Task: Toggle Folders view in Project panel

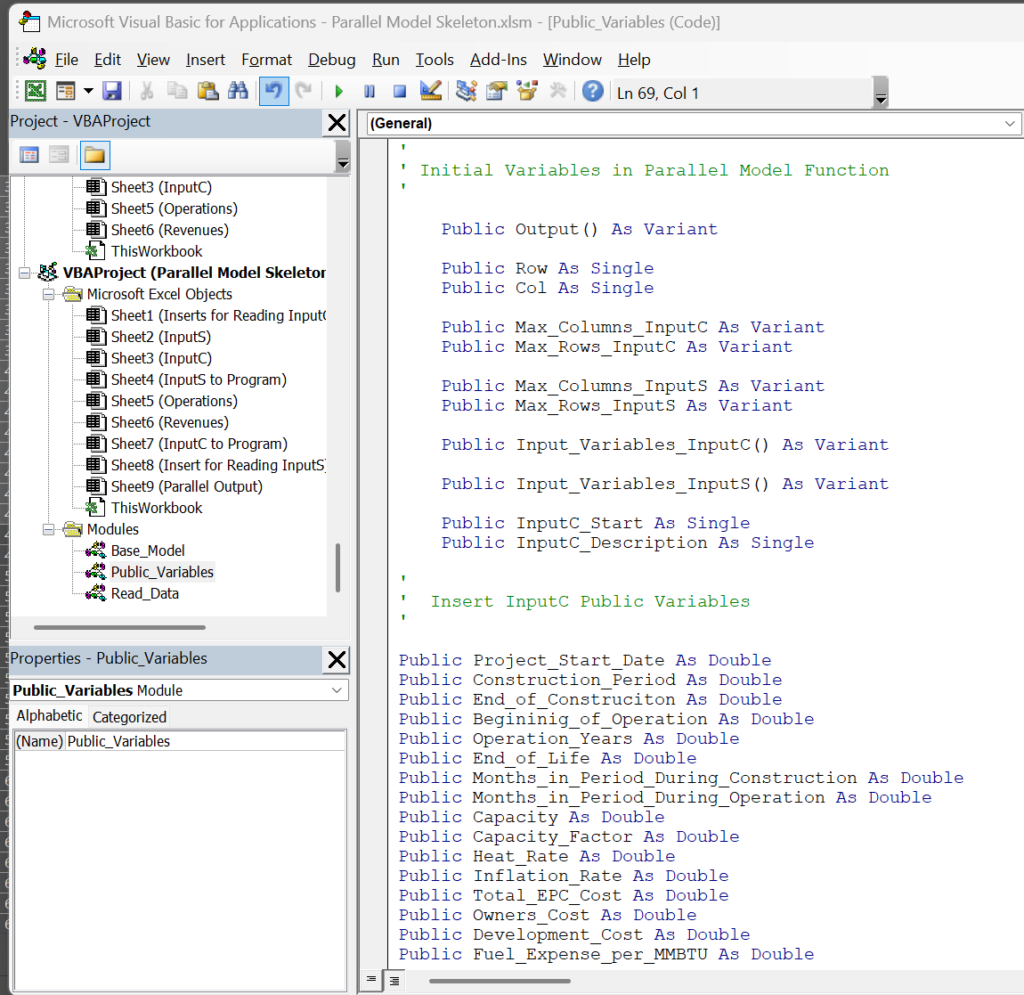Action: pyautogui.click(x=94, y=155)
